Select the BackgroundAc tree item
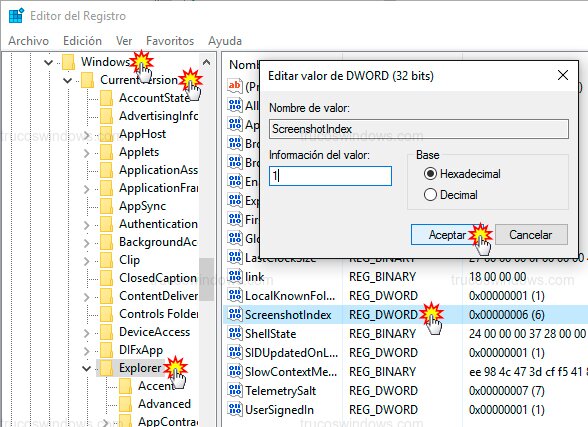Viewport: 588px width, 427px height. click(158, 242)
